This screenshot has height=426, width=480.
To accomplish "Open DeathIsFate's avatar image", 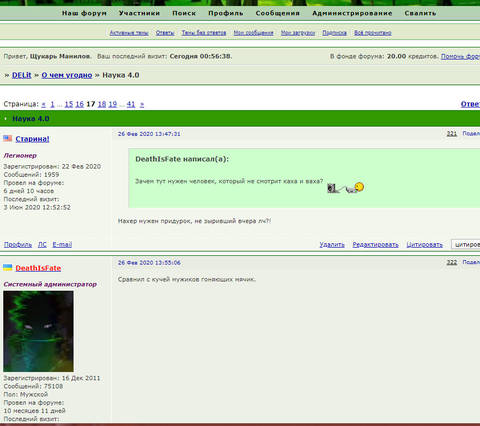I will tap(38, 331).
